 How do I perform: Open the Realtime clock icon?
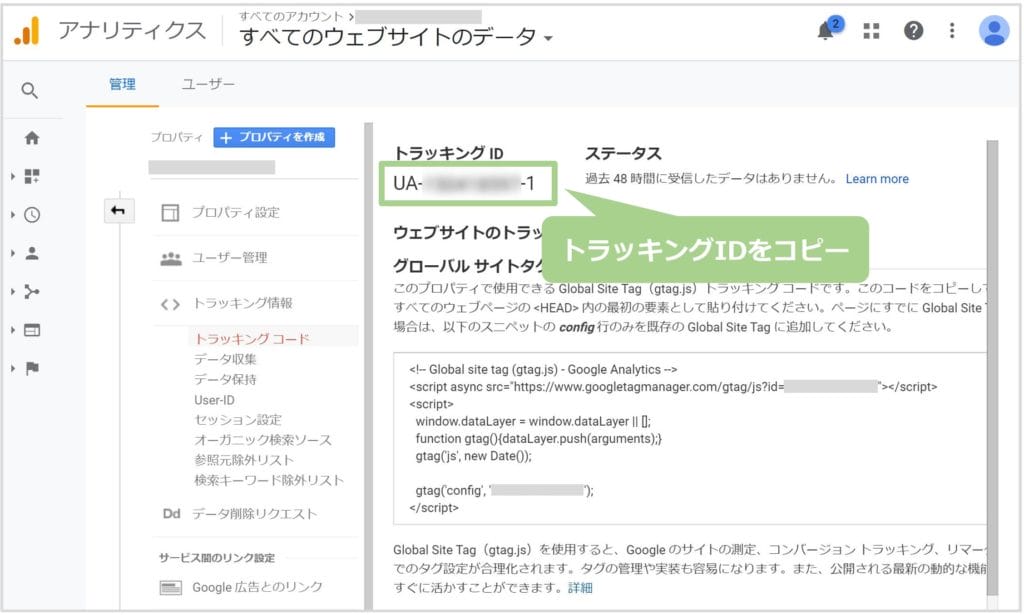[31, 215]
